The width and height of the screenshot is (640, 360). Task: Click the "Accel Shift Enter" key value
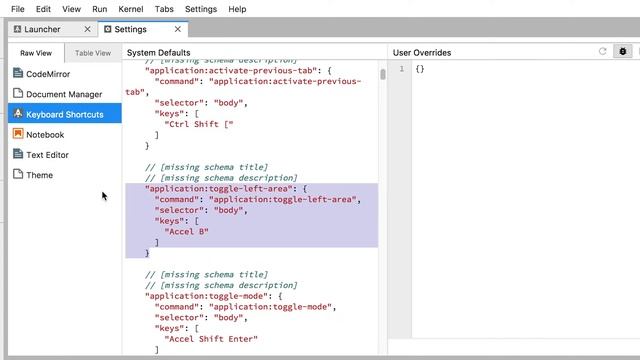211,339
